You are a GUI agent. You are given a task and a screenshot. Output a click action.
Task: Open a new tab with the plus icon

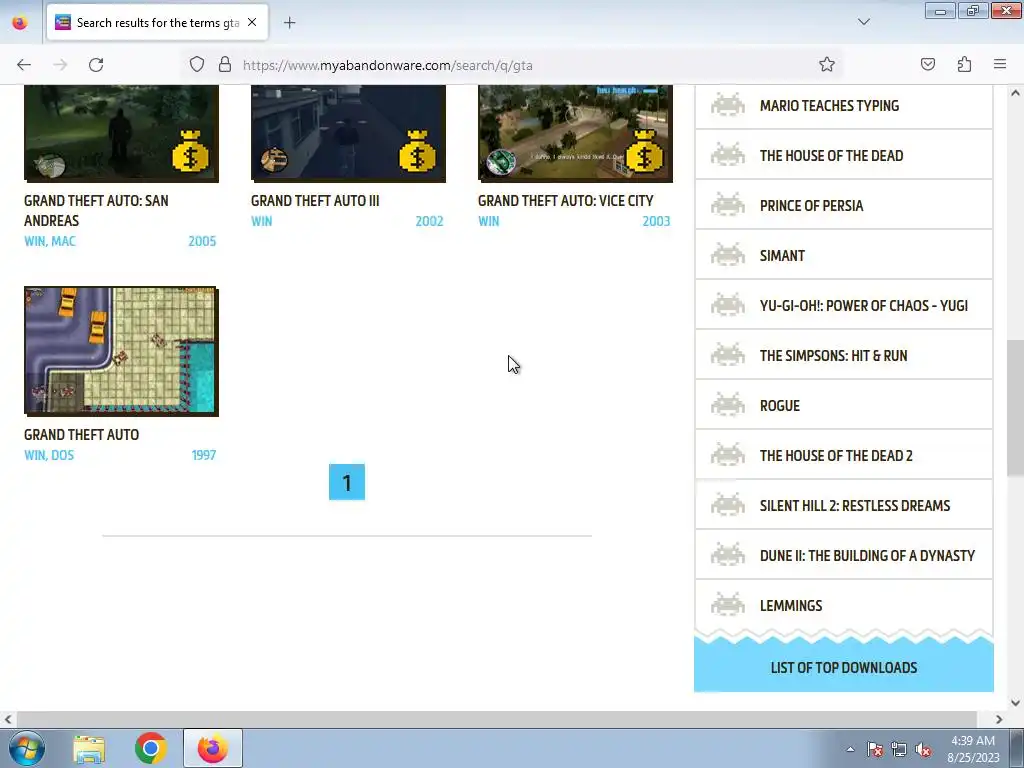click(x=289, y=23)
